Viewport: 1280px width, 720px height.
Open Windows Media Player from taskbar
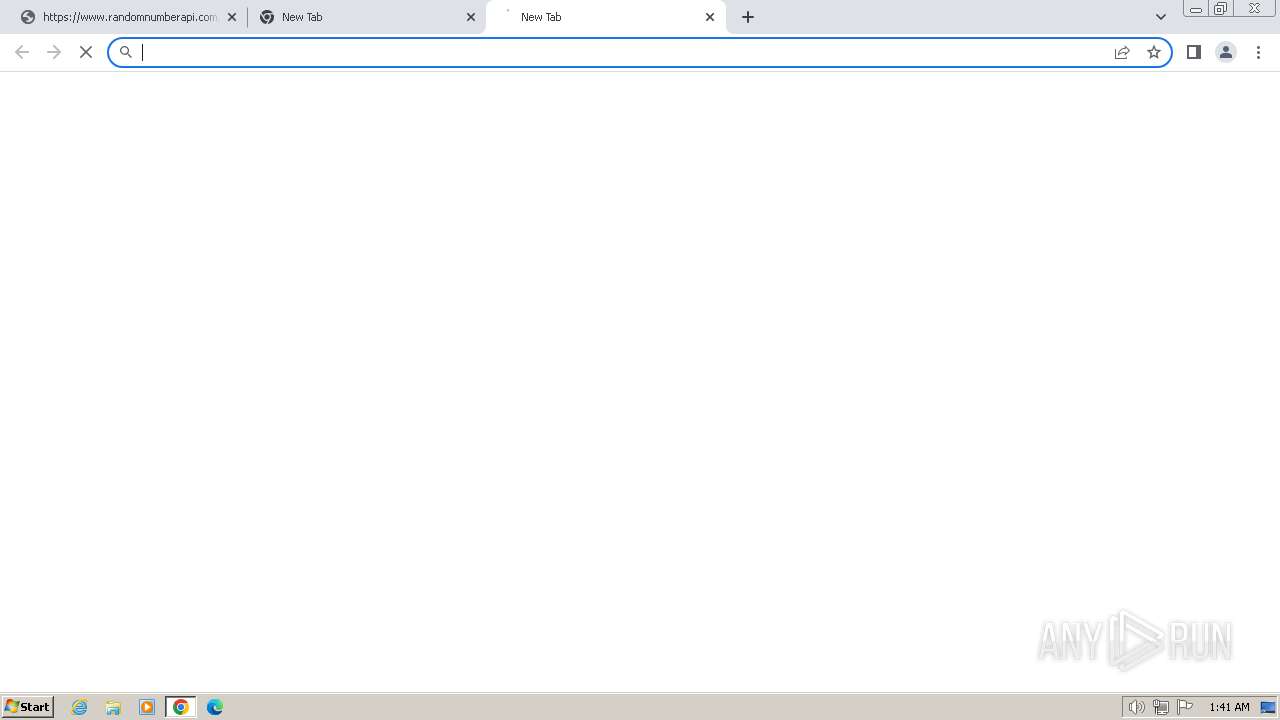147,707
